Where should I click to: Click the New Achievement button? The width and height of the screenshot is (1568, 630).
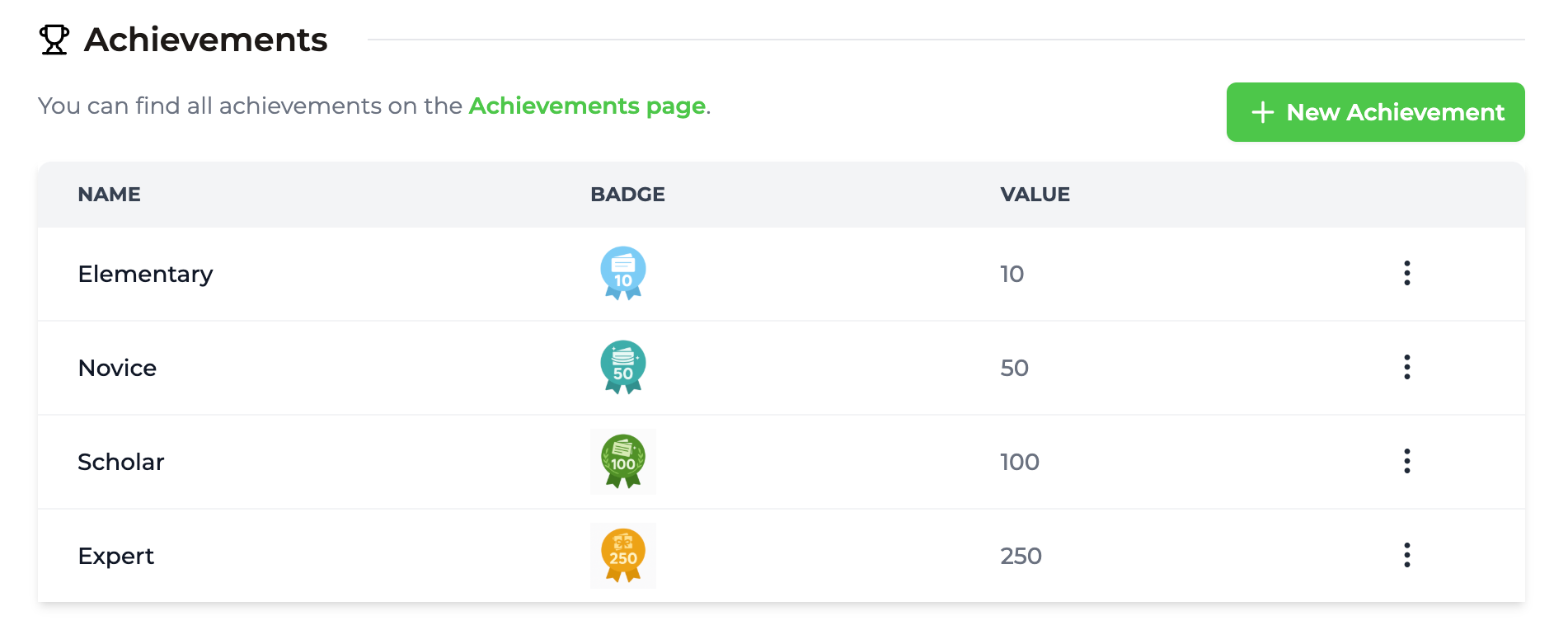tap(1374, 112)
